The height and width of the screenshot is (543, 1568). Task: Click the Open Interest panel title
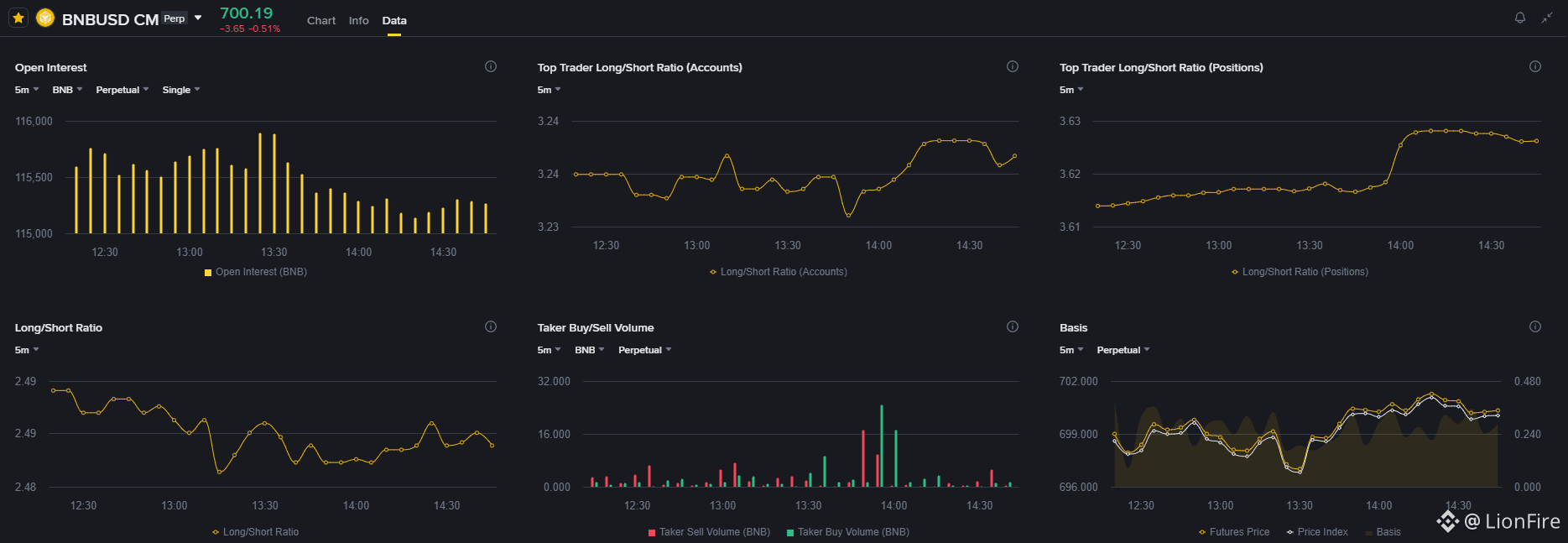(50, 67)
